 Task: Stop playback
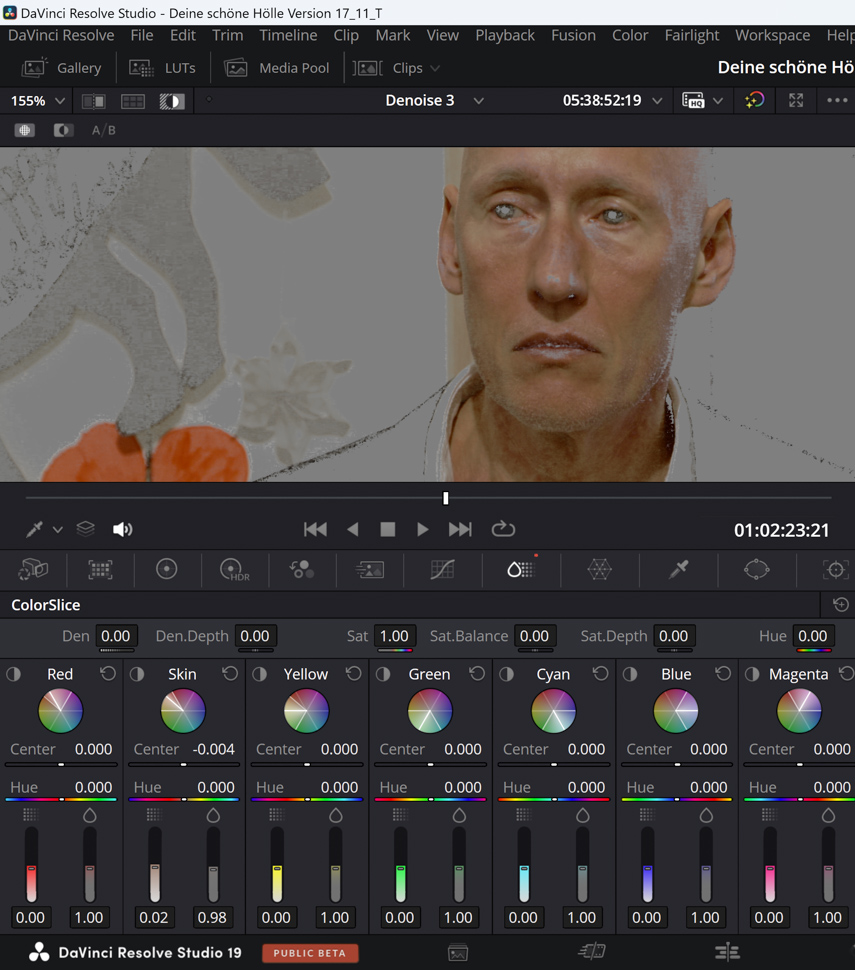pos(388,530)
